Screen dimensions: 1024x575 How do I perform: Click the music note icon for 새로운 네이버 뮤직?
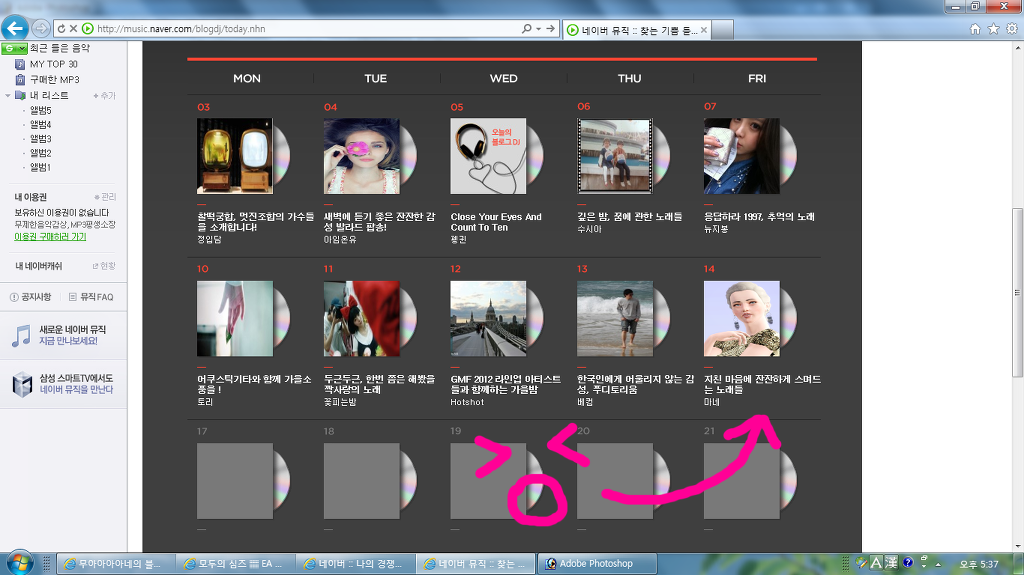click(x=22, y=335)
